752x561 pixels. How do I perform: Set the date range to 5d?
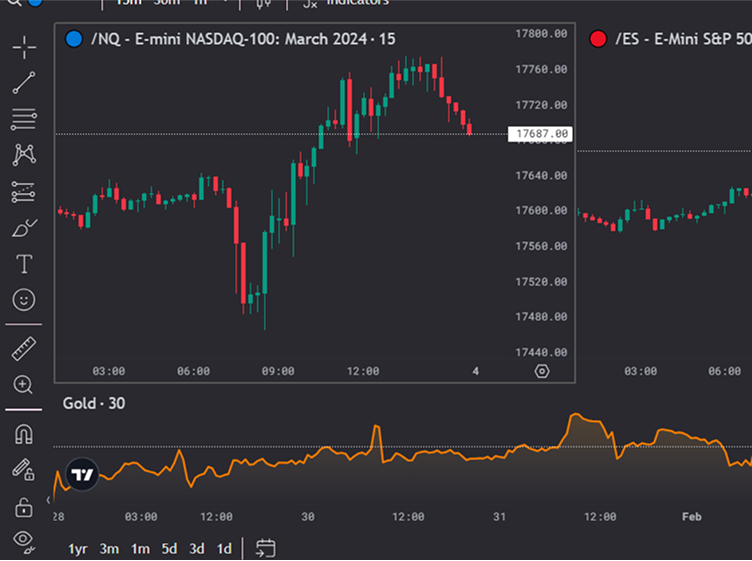(x=169, y=549)
